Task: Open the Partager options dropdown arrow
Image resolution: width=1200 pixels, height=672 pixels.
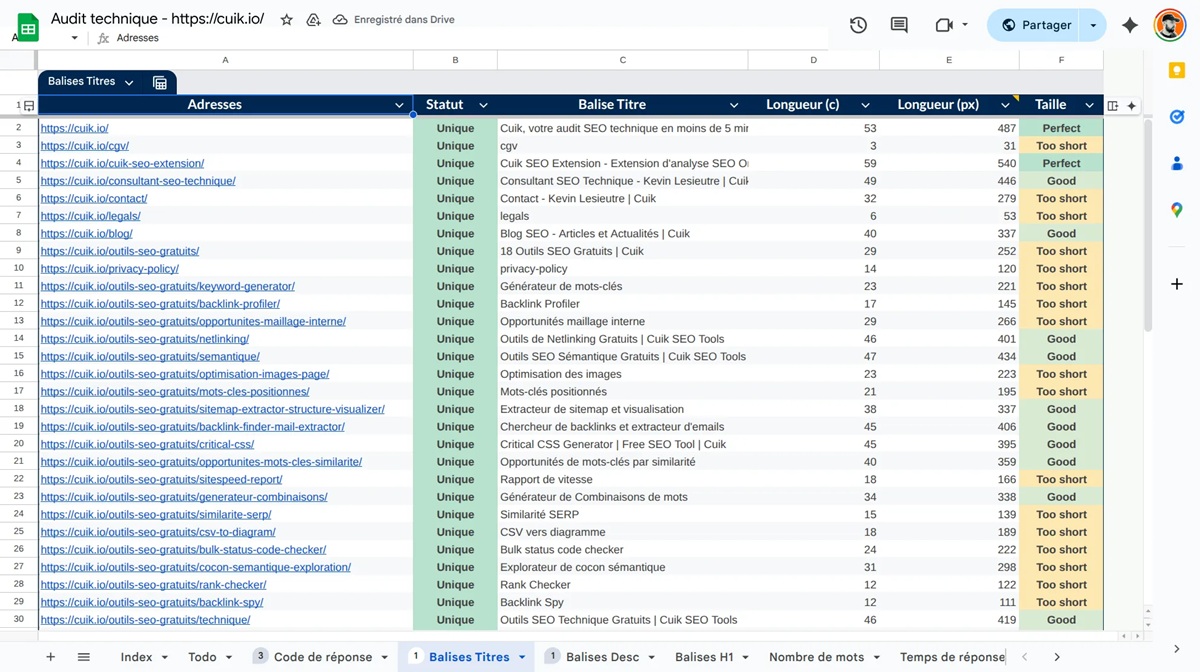Action: click(x=1093, y=25)
